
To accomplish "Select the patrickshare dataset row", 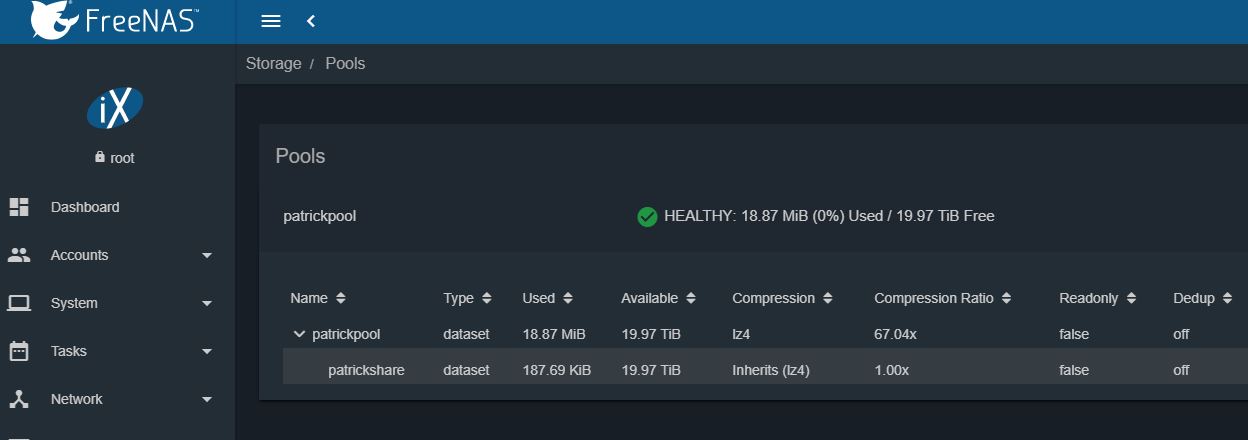I will (x=366, y=370).
